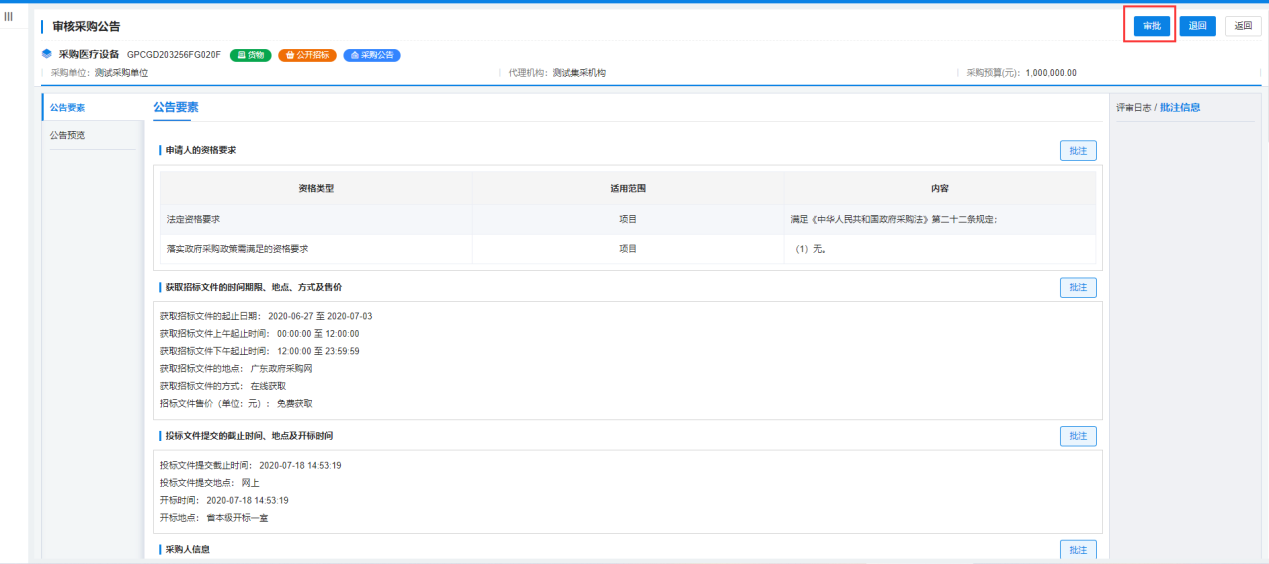Open the 评审日志 panel tab
Viewport: 1269px width, 564px height.
(1133, 107)
